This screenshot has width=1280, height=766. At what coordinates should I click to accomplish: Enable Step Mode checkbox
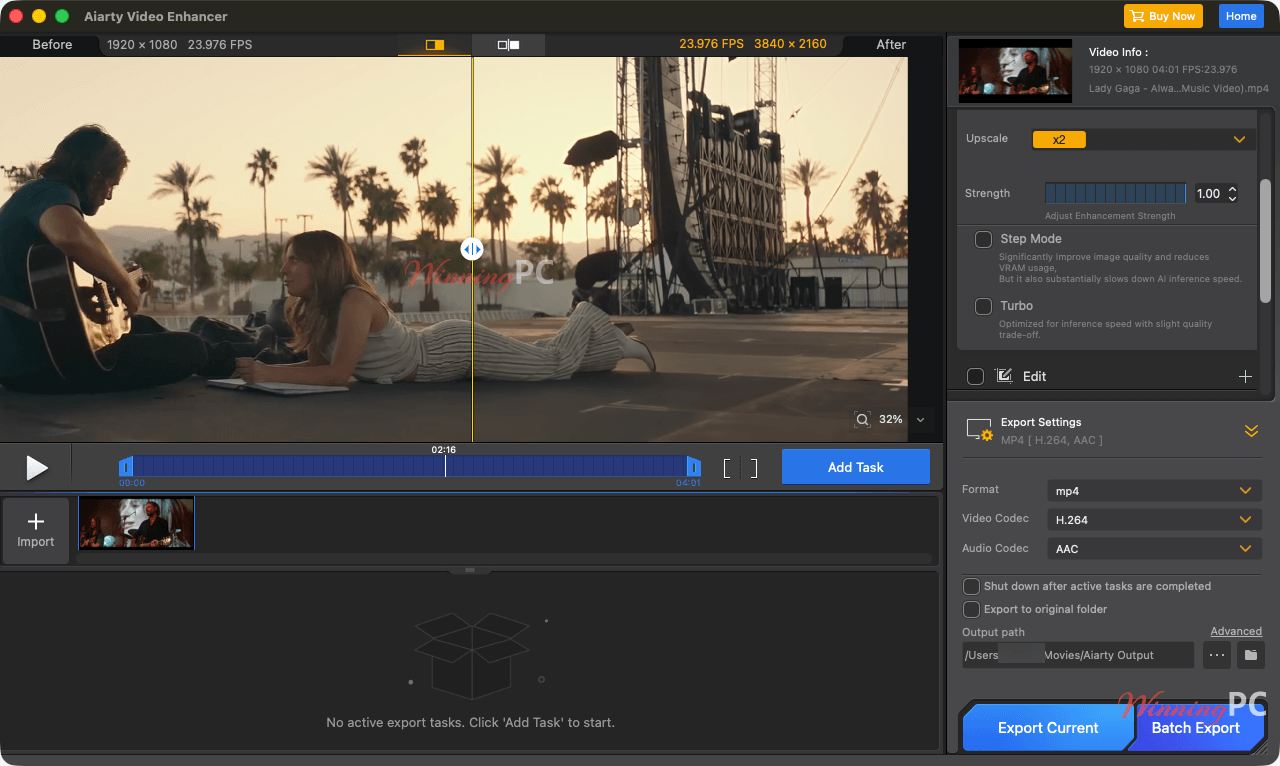point(984,240)
